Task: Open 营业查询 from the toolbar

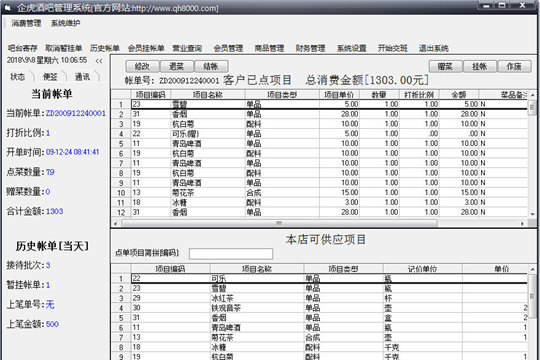Action: 187,48
